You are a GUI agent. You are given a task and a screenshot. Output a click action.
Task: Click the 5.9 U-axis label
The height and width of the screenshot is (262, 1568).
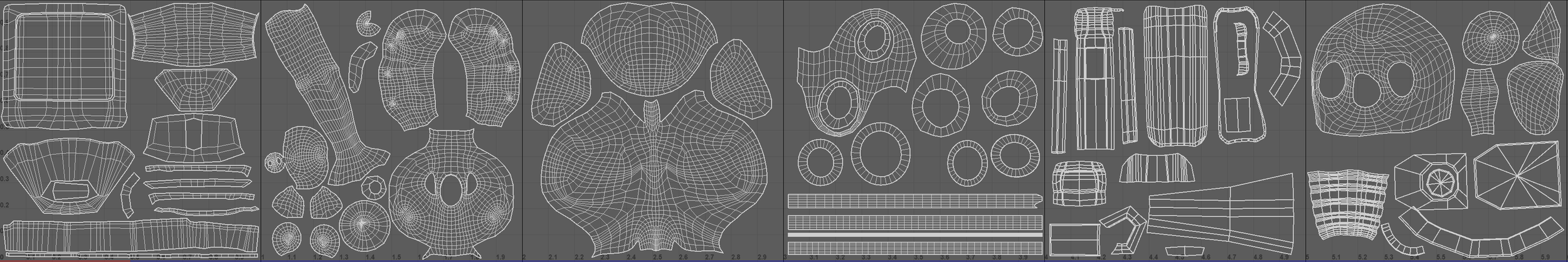pos(1545,258)
